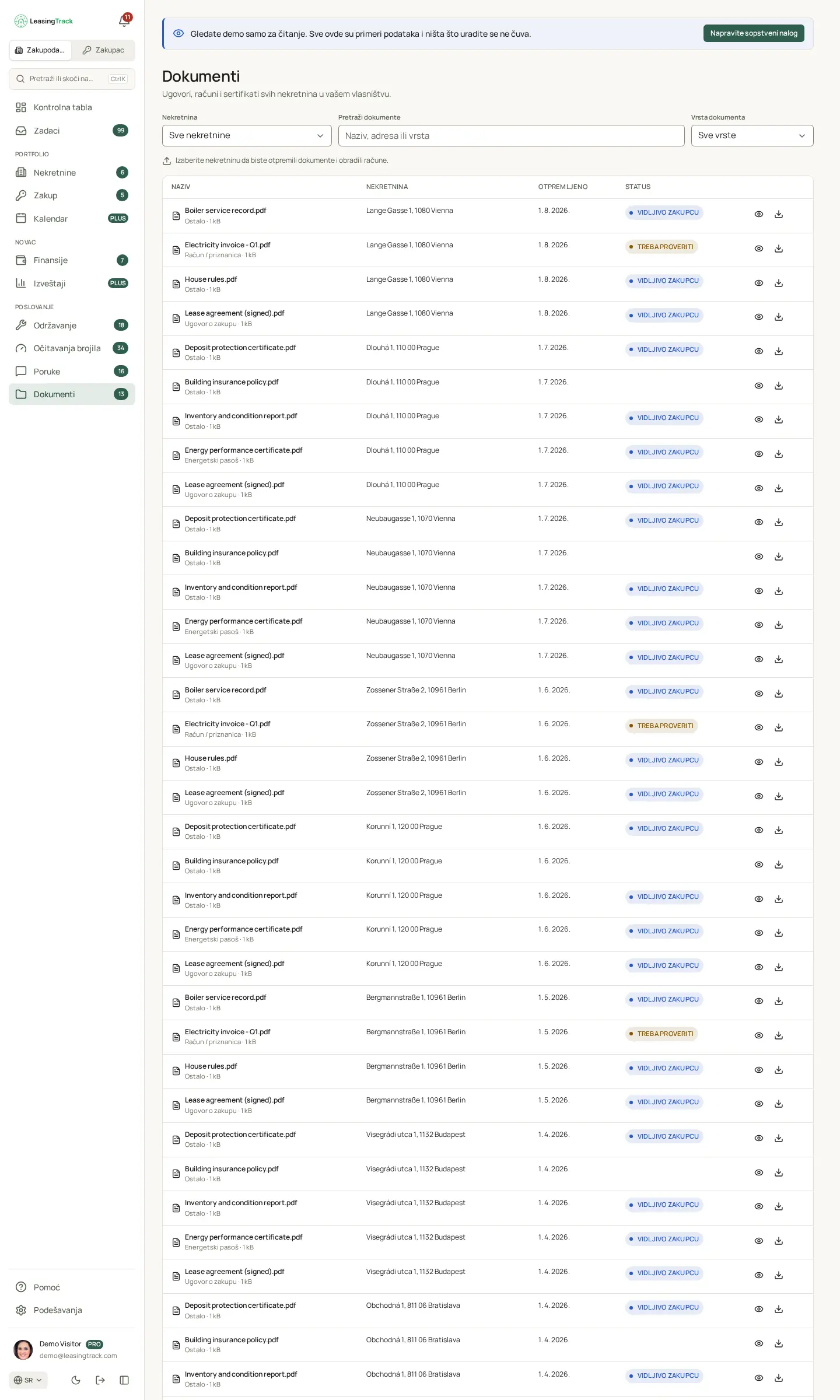Download Electricity invoice at Lange Gasse
The height and width of the screenshot is (1400, 840).
tap(778, 249)
